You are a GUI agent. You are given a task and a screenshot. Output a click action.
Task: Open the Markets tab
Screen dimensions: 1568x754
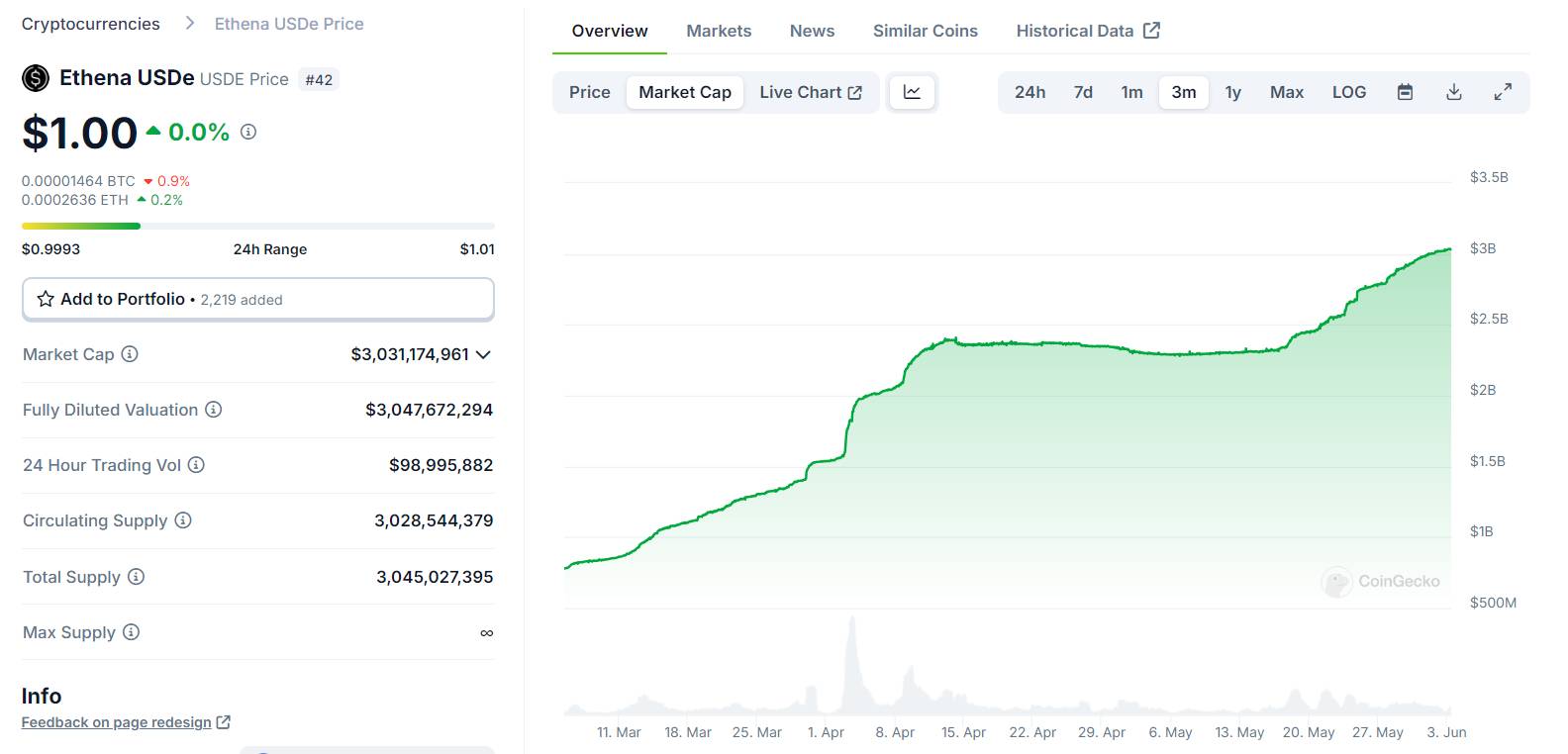(x=719, y=31)
